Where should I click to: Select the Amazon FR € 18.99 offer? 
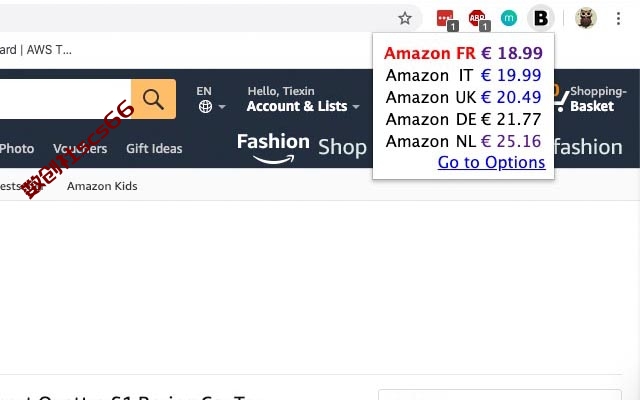[x=463, y=53]
